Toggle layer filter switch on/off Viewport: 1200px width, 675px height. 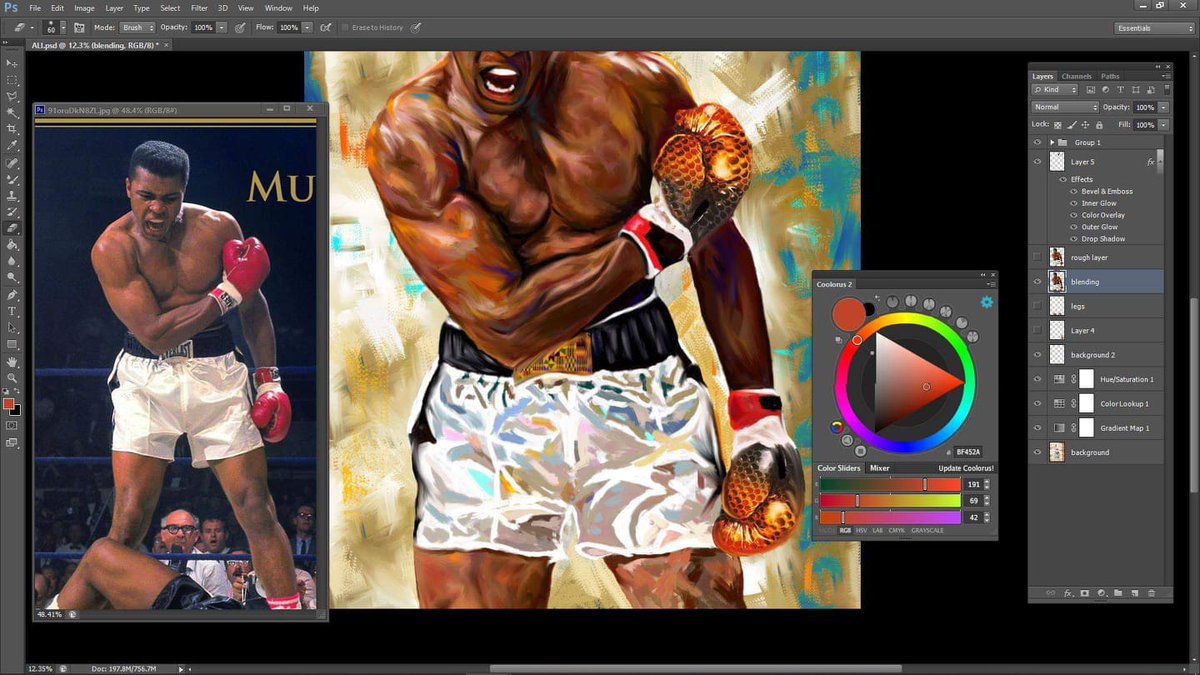[x=1166, y=90]
